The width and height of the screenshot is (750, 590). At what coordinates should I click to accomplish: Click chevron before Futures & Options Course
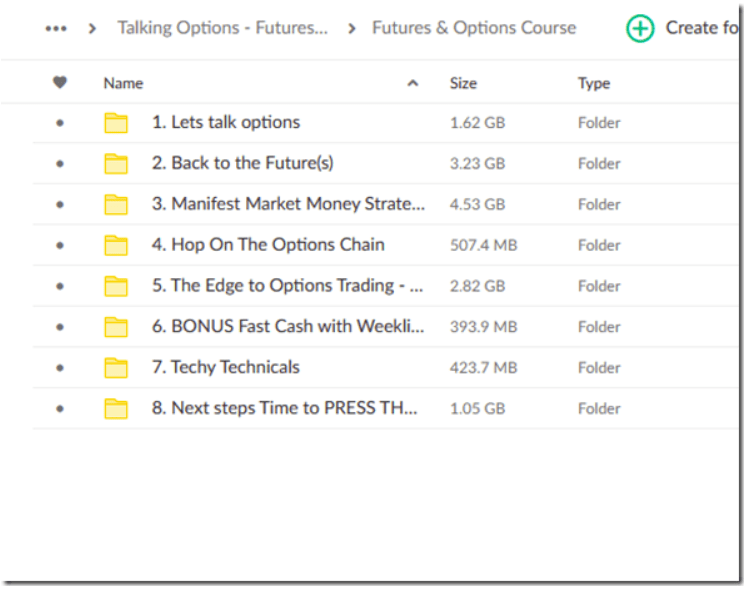[x=352, y=28]
